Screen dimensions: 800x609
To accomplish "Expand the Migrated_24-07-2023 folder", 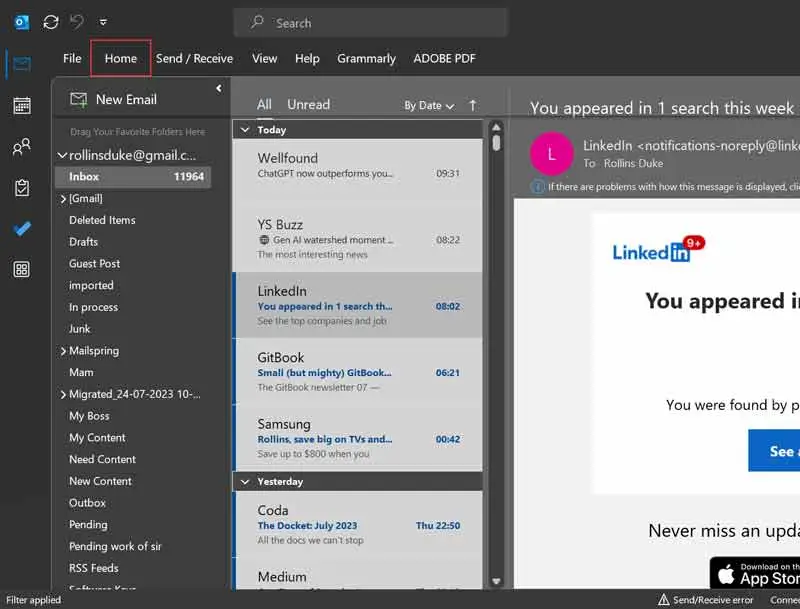I will pyautogui.click(x=63, y=394).
